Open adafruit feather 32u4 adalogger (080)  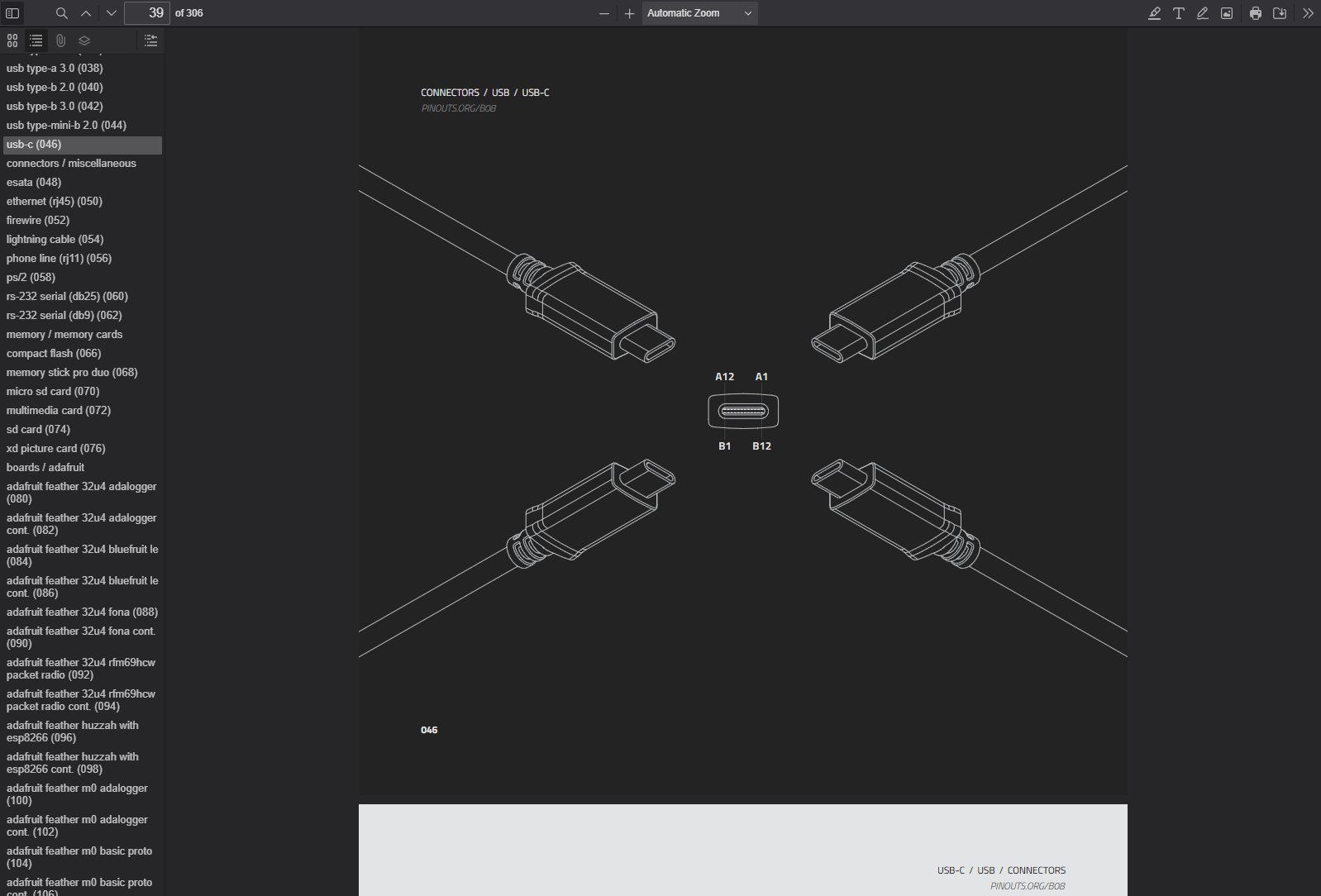pyautogui.click(x=82, y=493)
